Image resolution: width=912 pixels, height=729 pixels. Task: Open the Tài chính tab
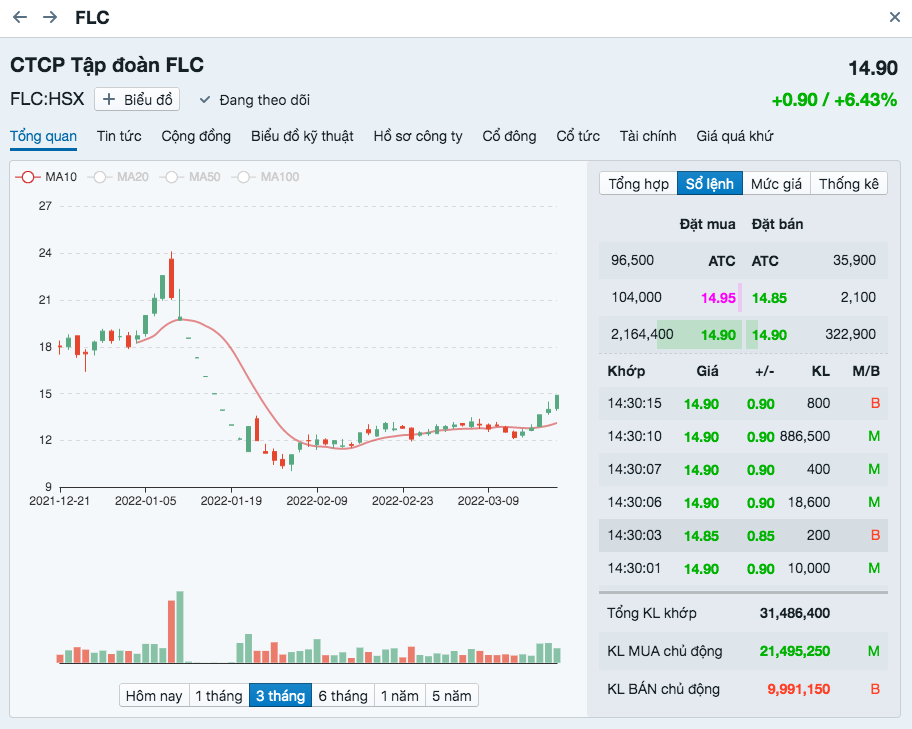[648, 136]
